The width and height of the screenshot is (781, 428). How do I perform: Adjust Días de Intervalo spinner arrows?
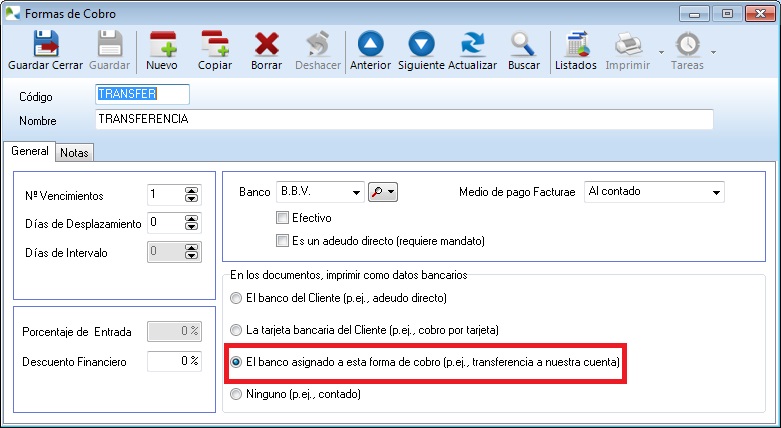[191, 252]
